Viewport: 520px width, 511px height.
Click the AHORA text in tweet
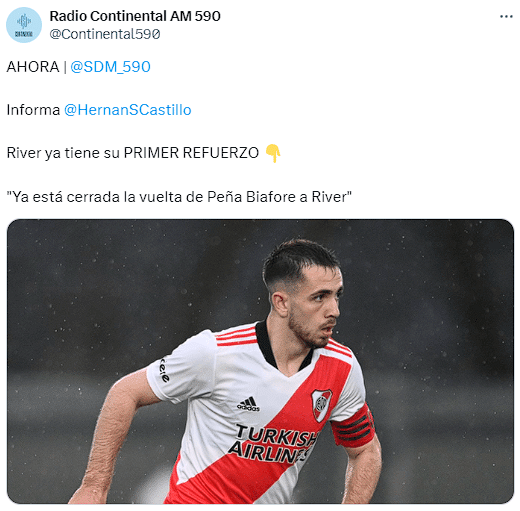coord(33,67)
